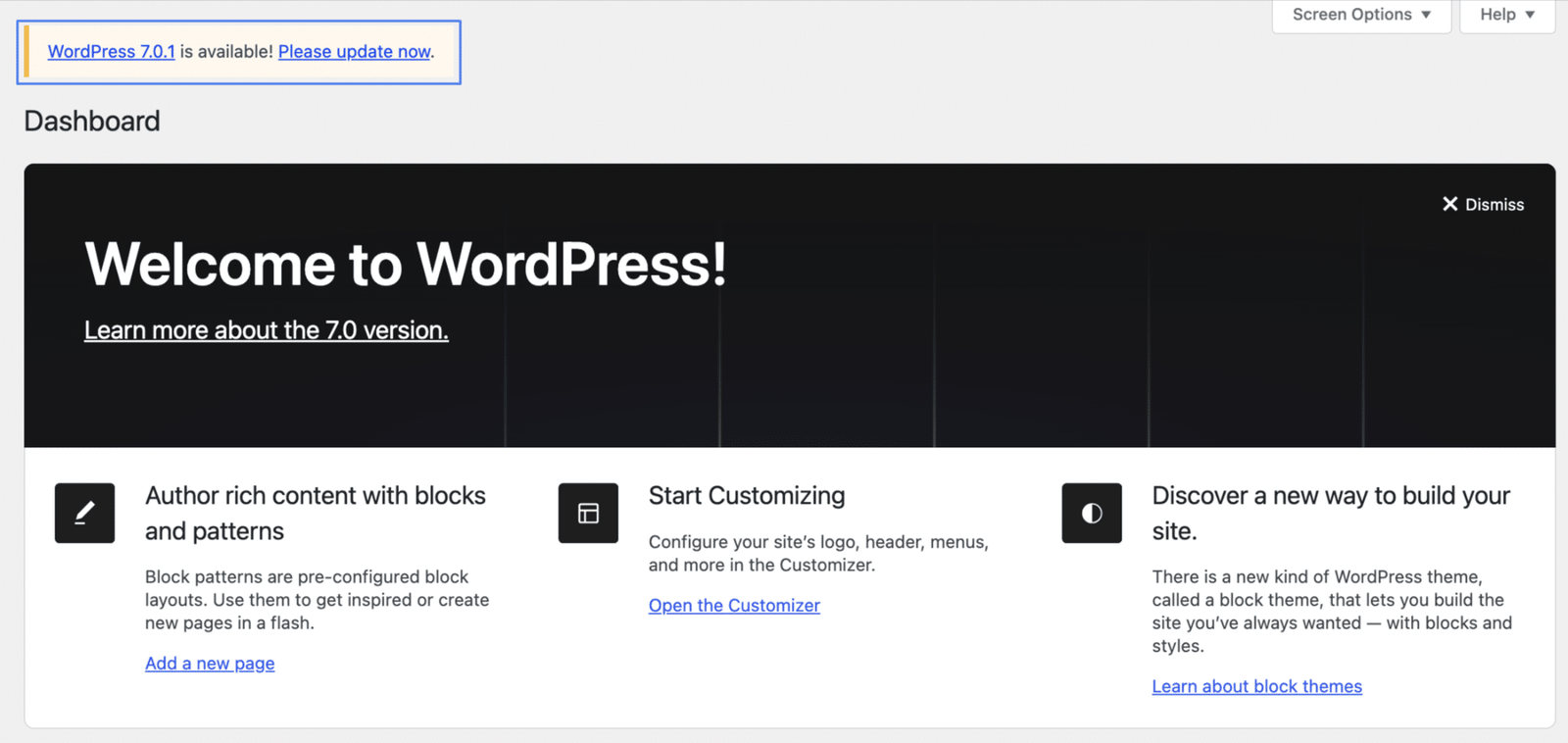Click the Add a new page link

(x=210, y=664)
